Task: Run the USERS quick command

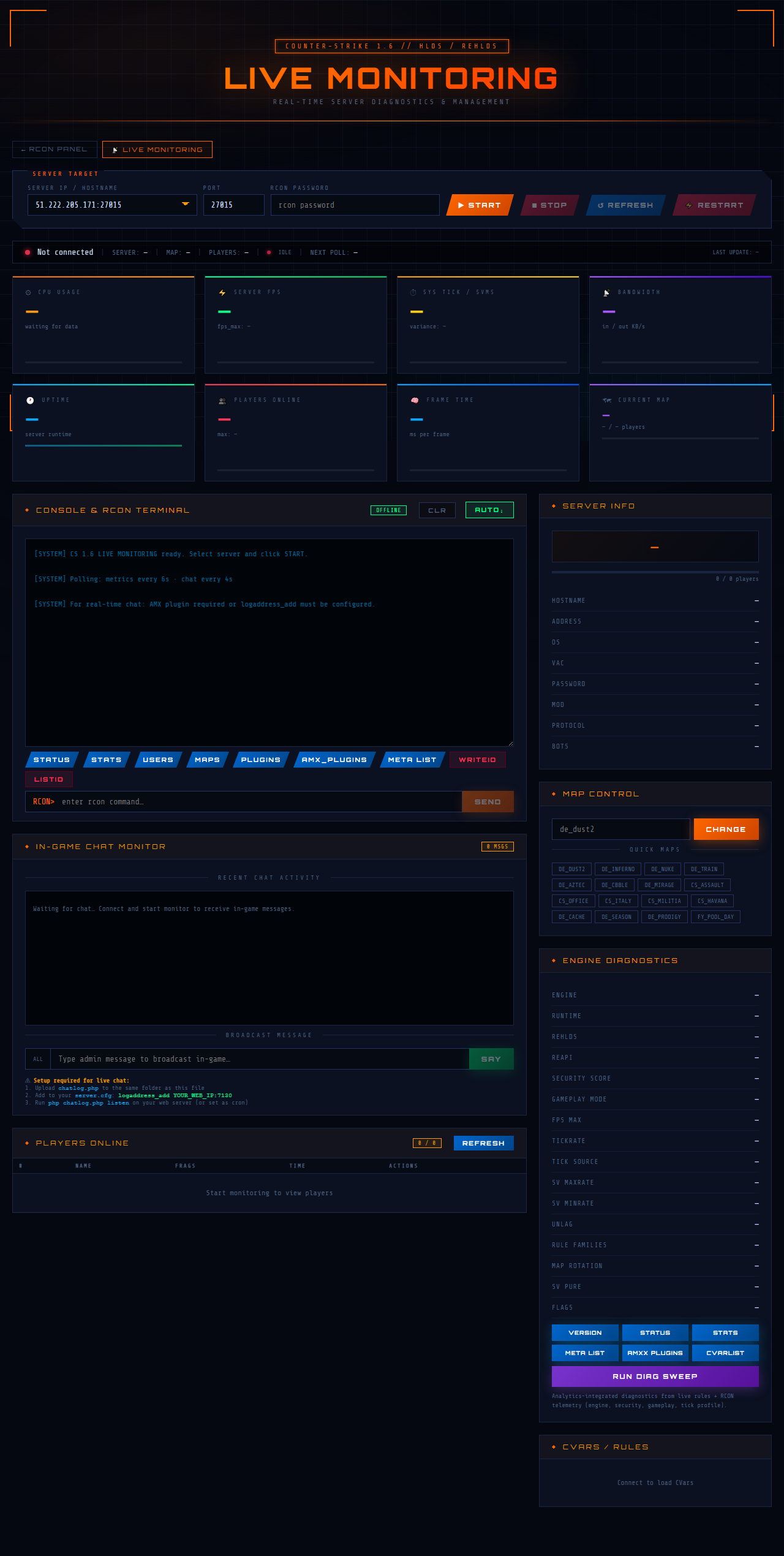Action: click(158, 760)
